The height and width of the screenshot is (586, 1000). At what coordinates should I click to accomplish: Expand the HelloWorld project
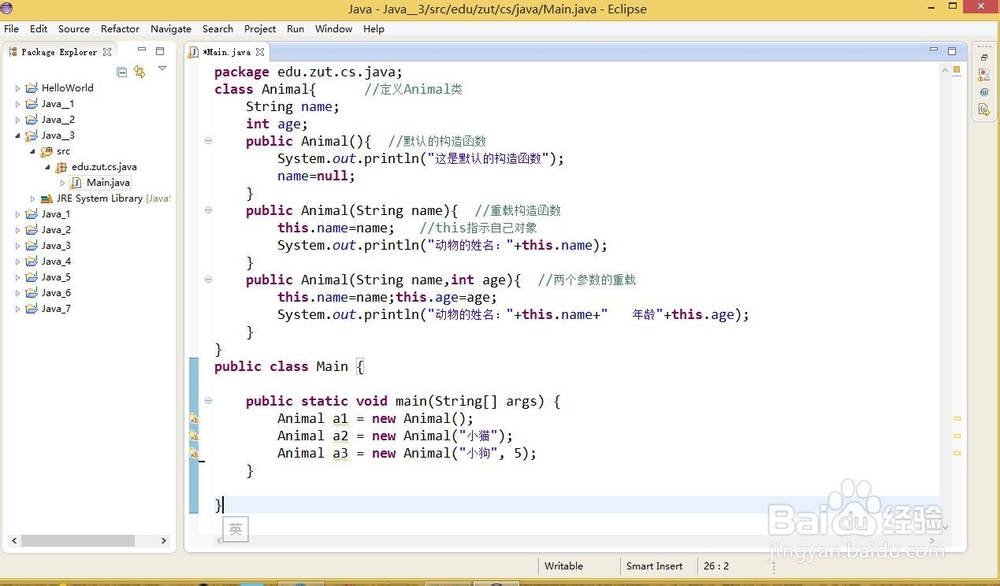pyautogui.click(x=17, y=89)
